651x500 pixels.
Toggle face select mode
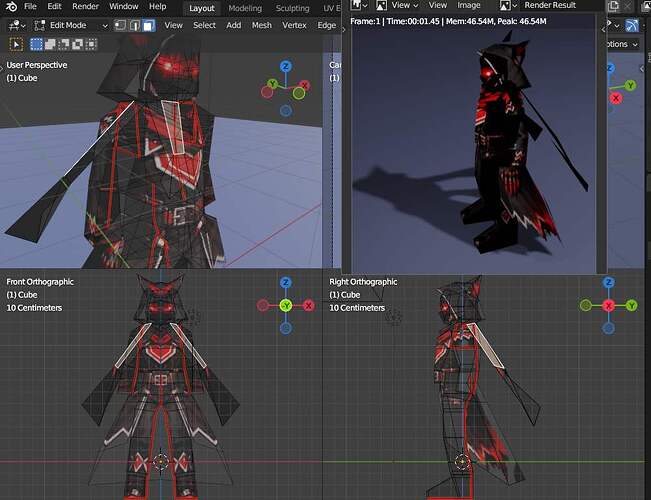pyautogui.click(x=149, y=25)
